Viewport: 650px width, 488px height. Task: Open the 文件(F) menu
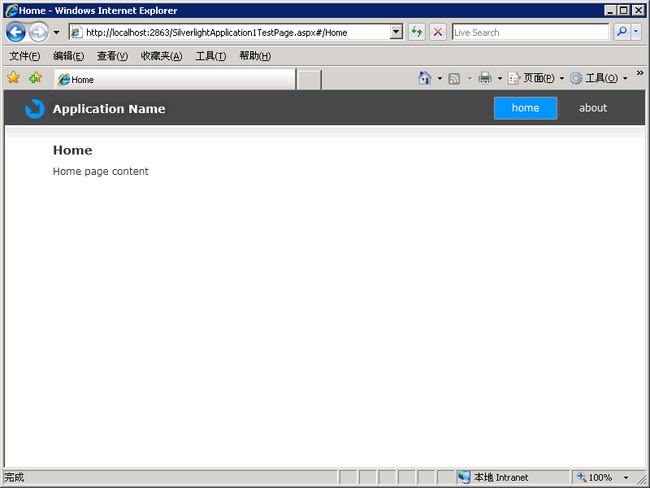(24, 56)
